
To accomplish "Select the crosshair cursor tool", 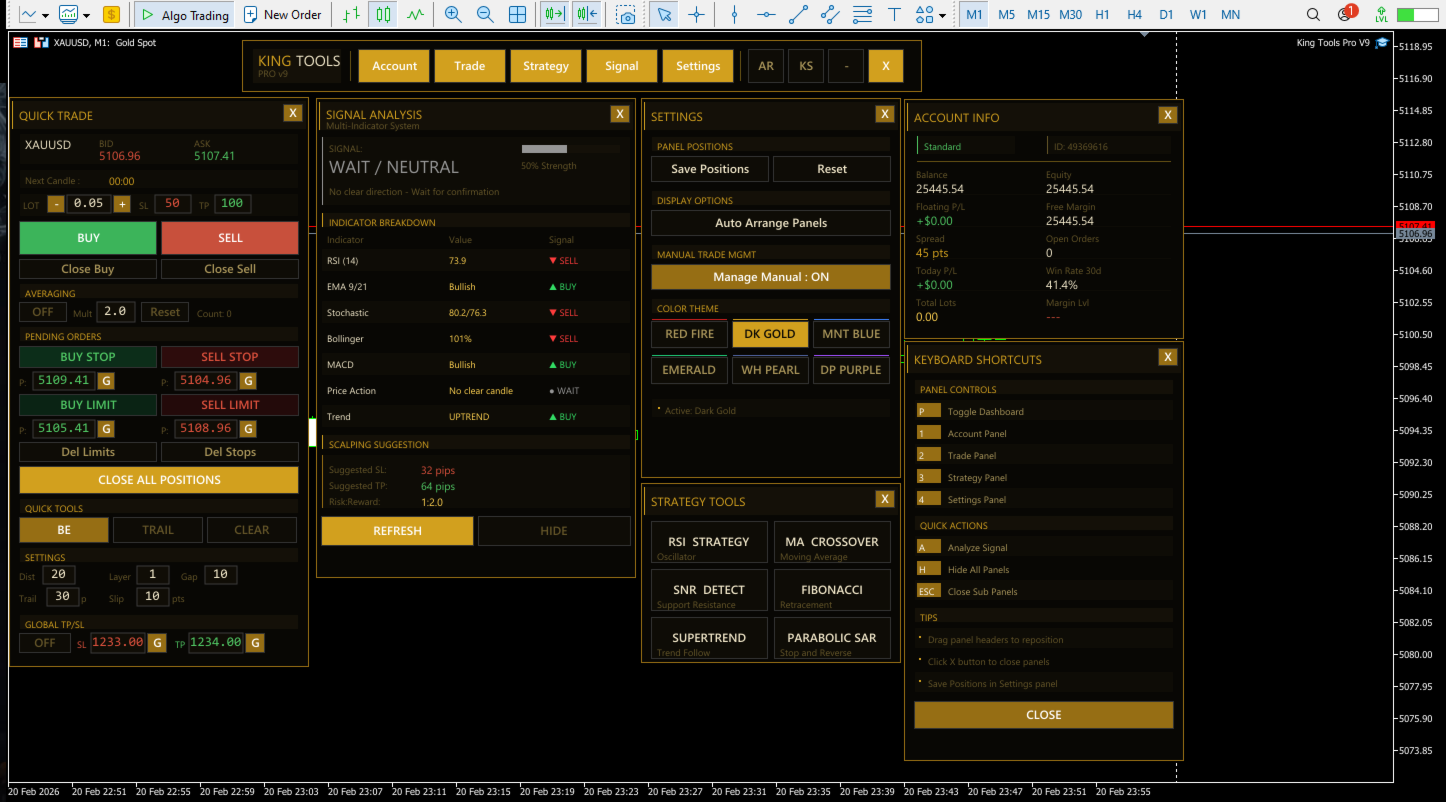I will point(696,15).
